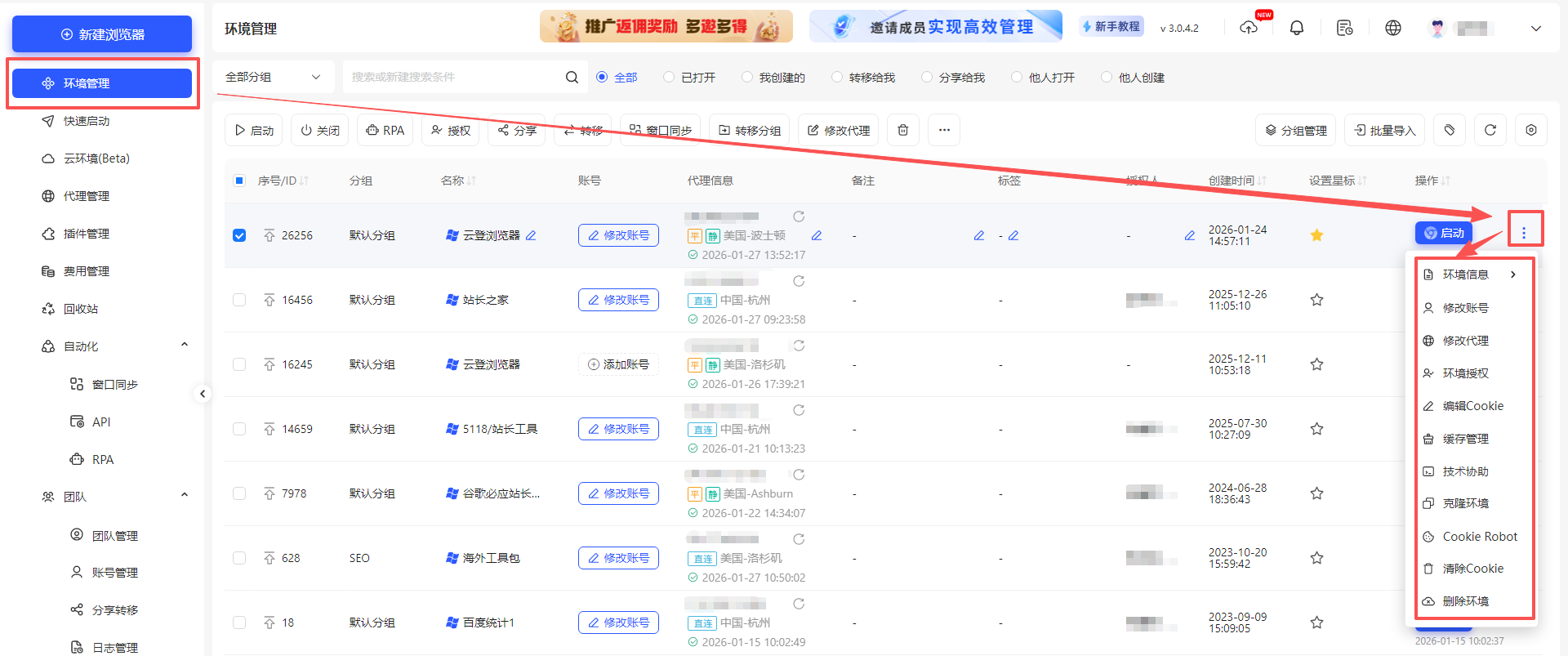Select the 他人打开 filter radio
1568x656 pixels.
pos(1016,77)
